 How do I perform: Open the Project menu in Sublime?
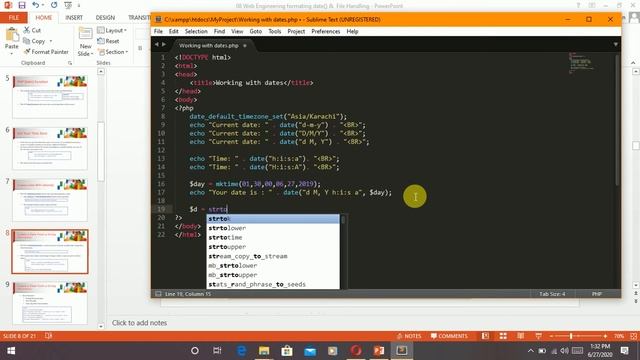click(296, 31)
